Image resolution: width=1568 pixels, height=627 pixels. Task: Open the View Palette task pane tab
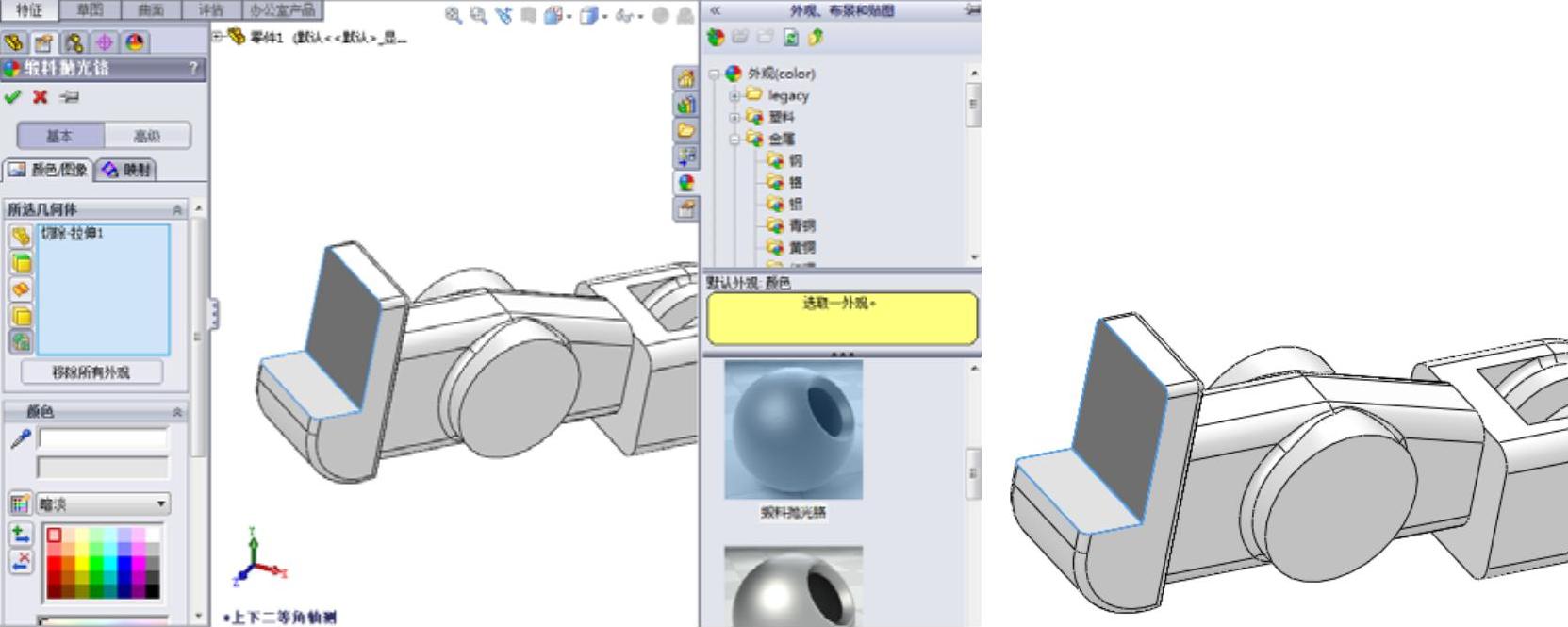click(686, 157)
